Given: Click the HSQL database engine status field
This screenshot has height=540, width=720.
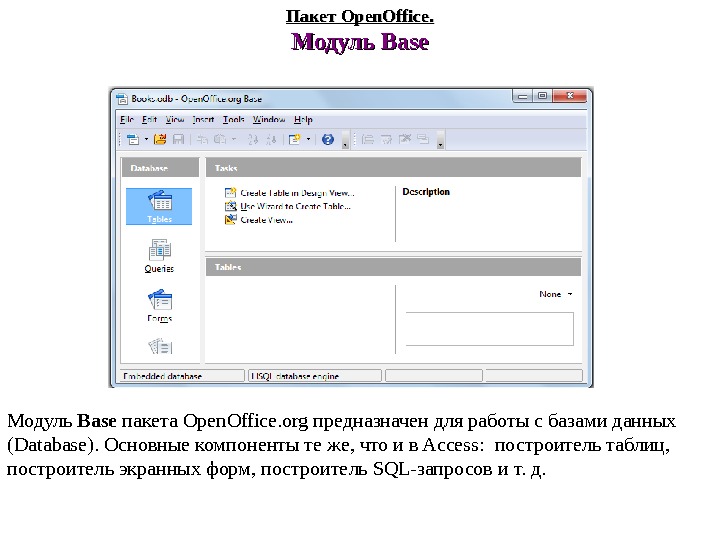Looking at the screenshot, I should [315, 376].
